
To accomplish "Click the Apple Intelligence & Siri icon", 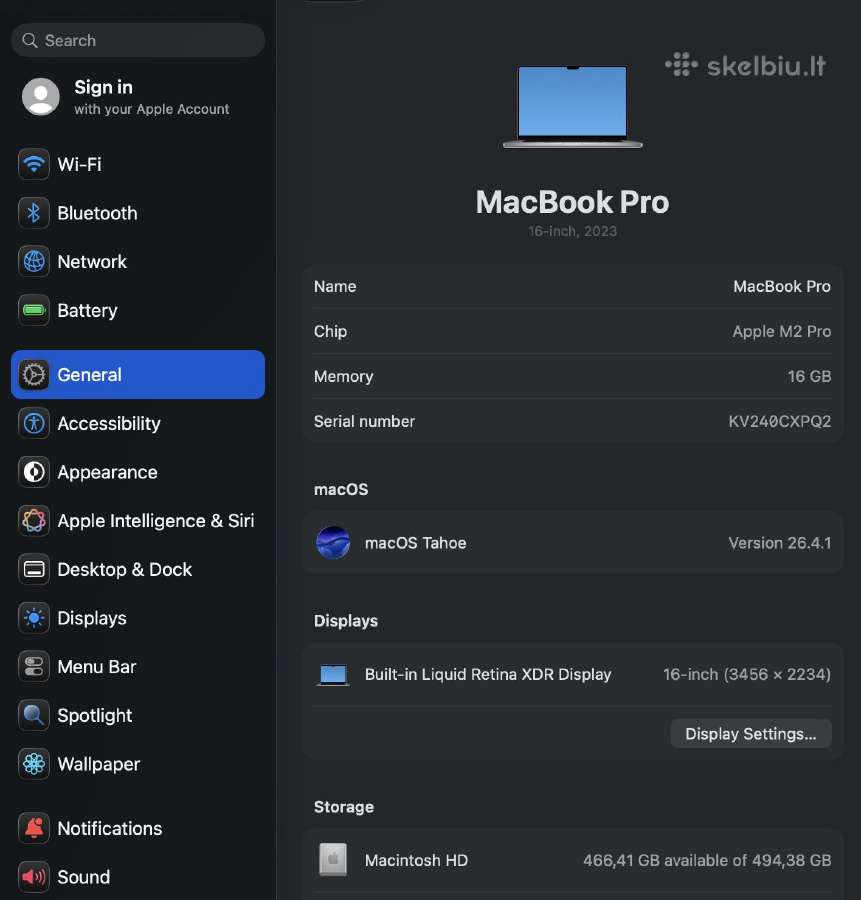I will point(34,521).
